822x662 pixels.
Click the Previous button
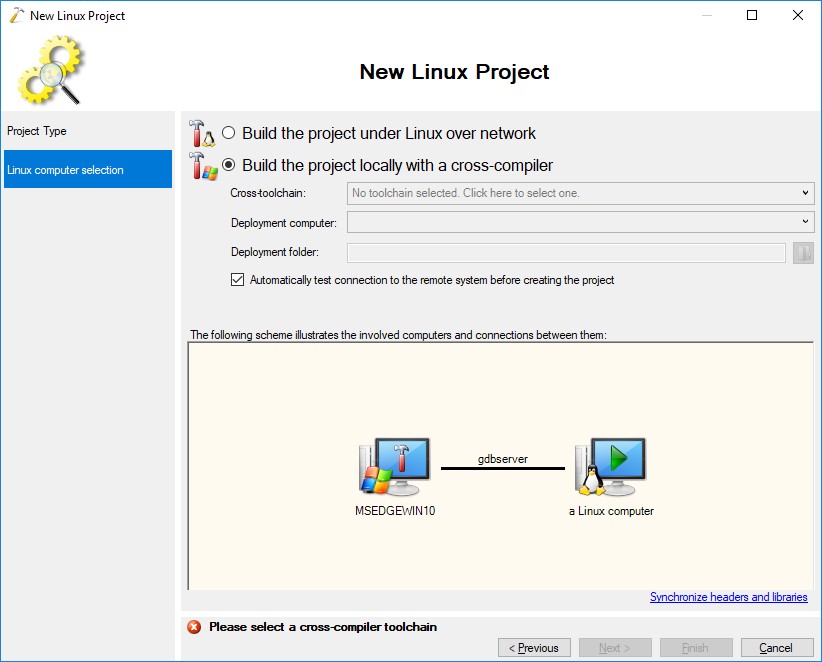(x=534, y=648)
